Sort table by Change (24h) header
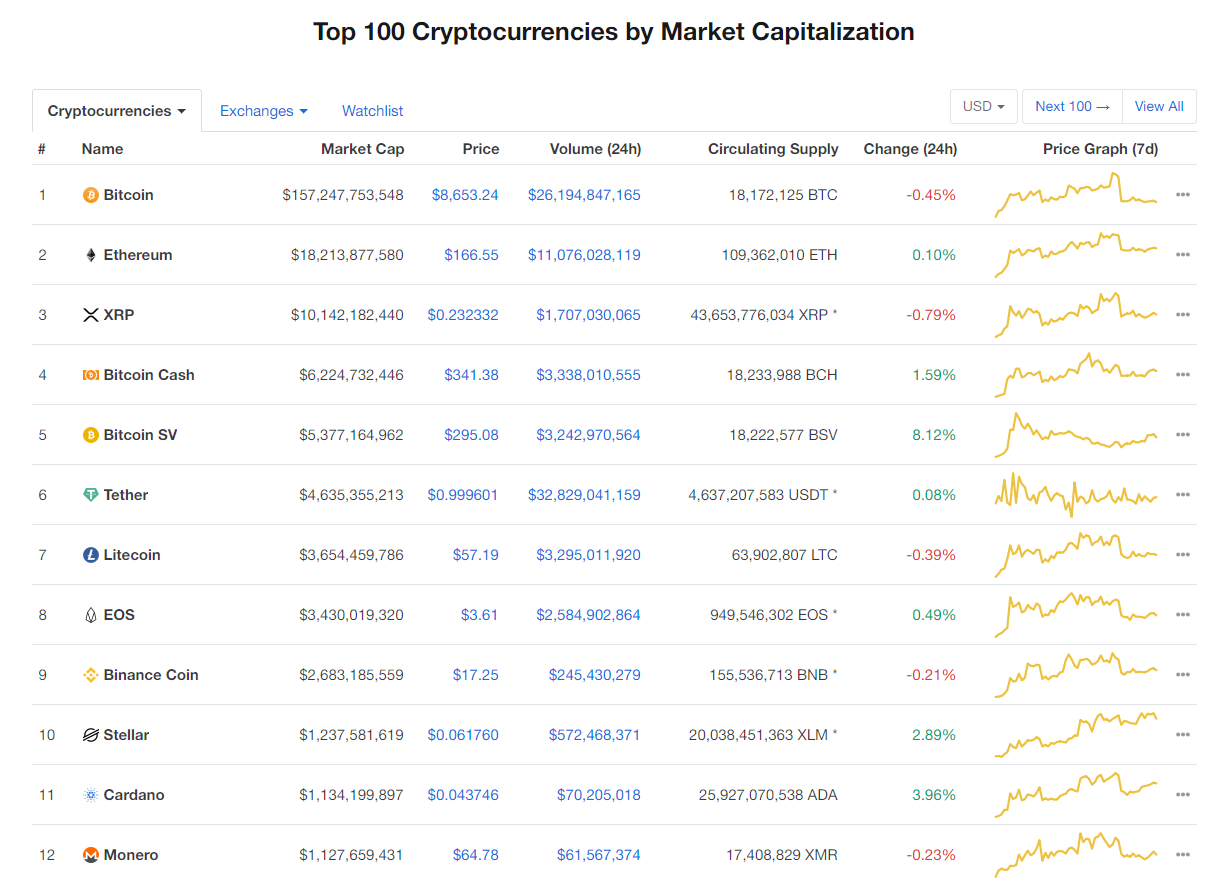 tap(910, 149)
